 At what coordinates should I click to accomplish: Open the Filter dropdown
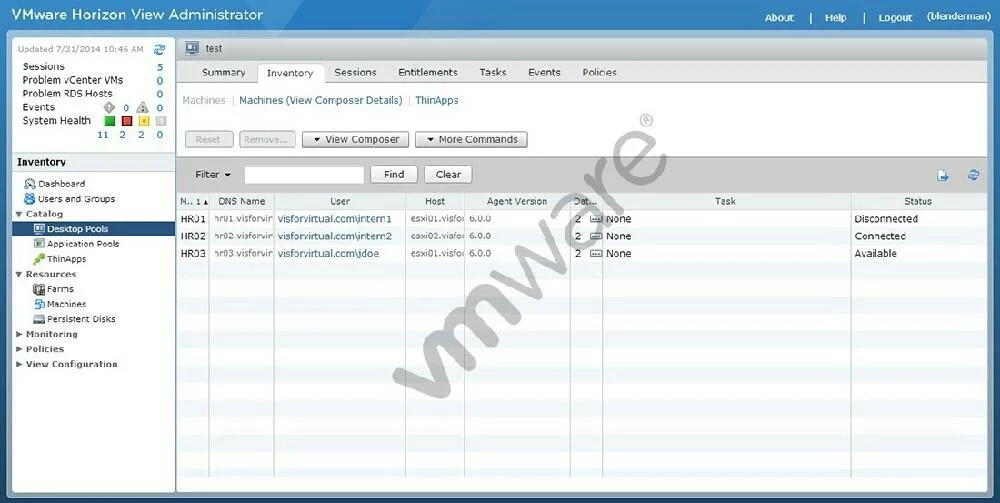pos(213,175)
